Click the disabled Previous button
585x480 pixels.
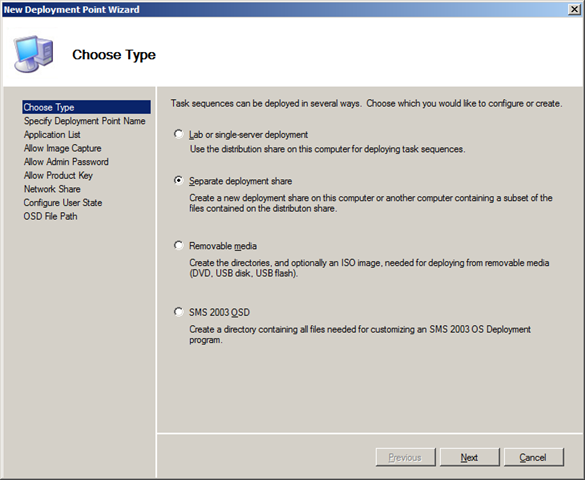(406, 457)
